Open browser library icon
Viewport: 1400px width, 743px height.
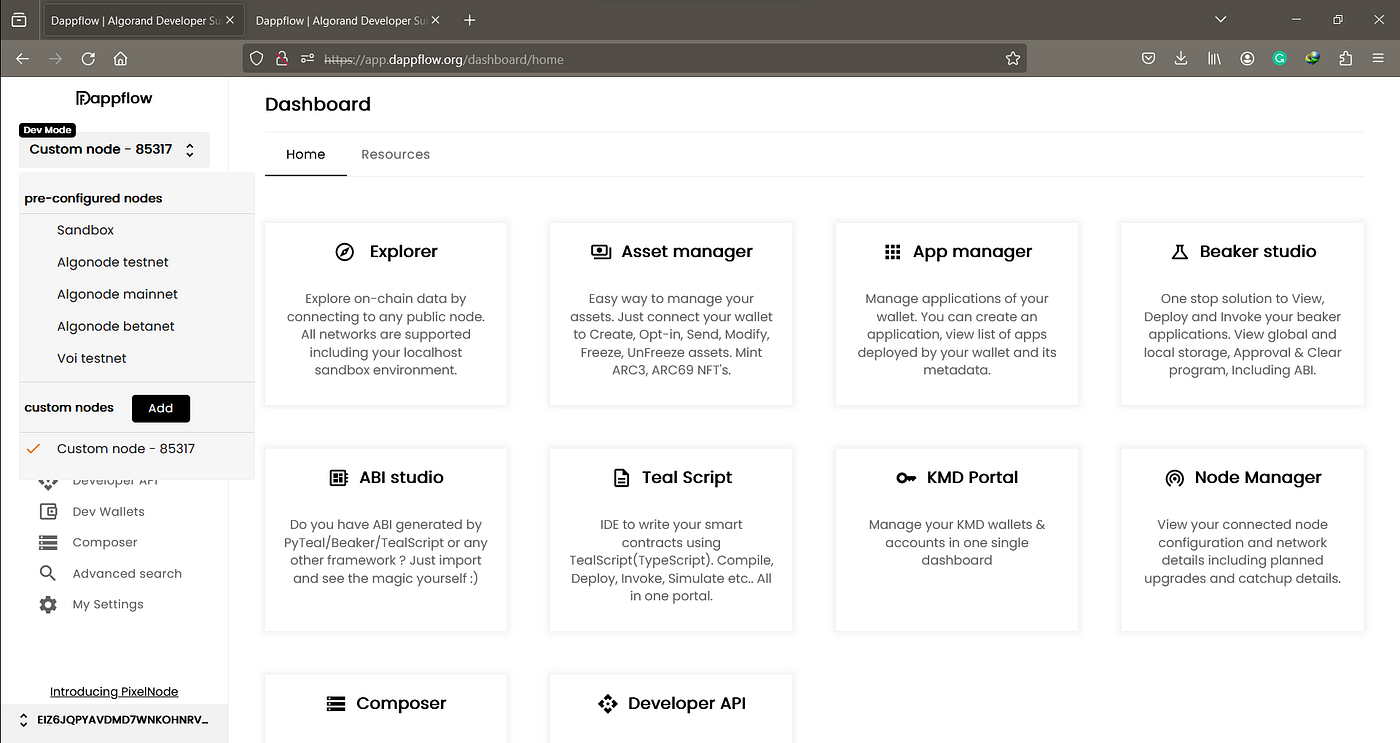point(1214,59)
